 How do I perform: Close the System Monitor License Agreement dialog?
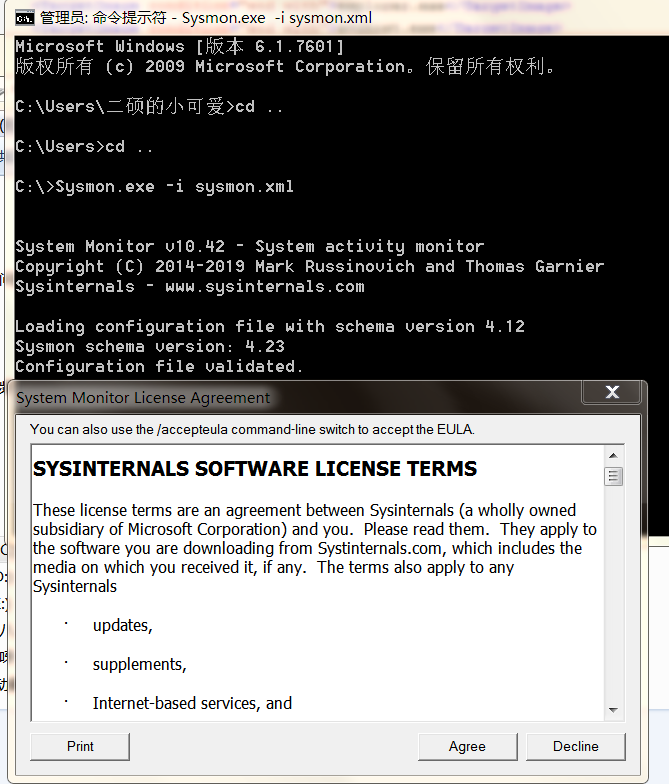click(612, 392)
